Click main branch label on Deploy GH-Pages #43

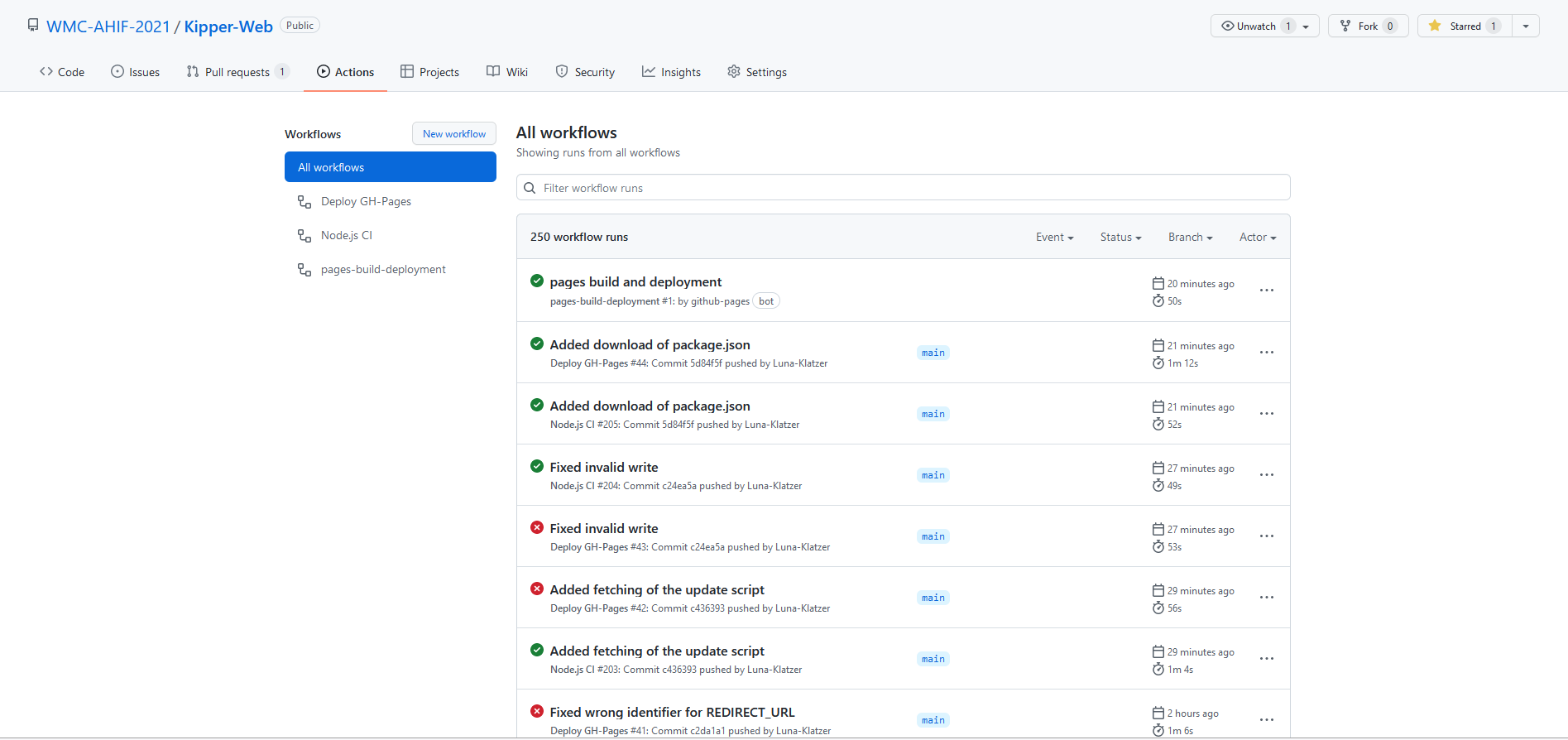(x=933, y=536)
